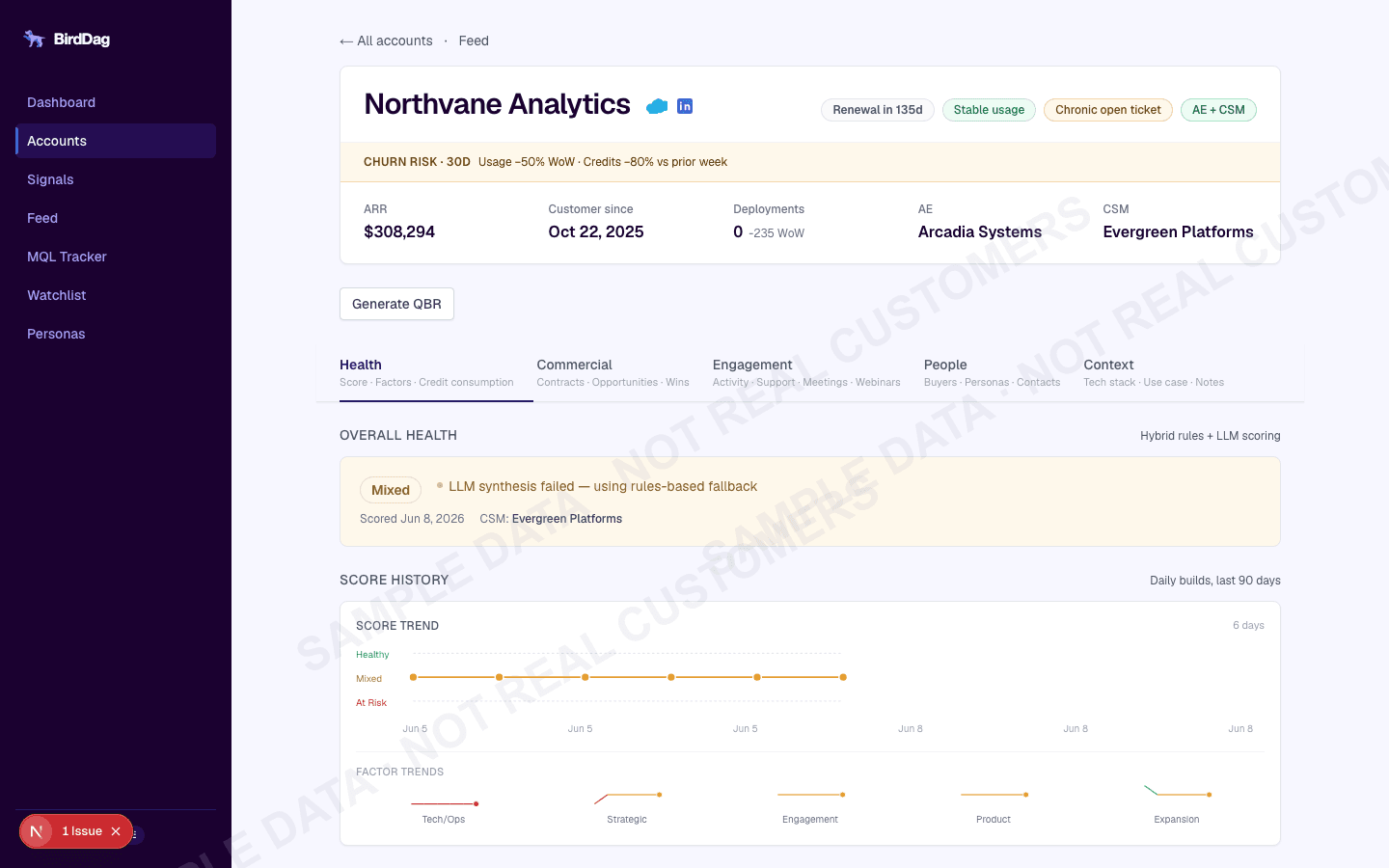Open the Feed breadcrumb link
1389x868 pixels.
[474, 41]
